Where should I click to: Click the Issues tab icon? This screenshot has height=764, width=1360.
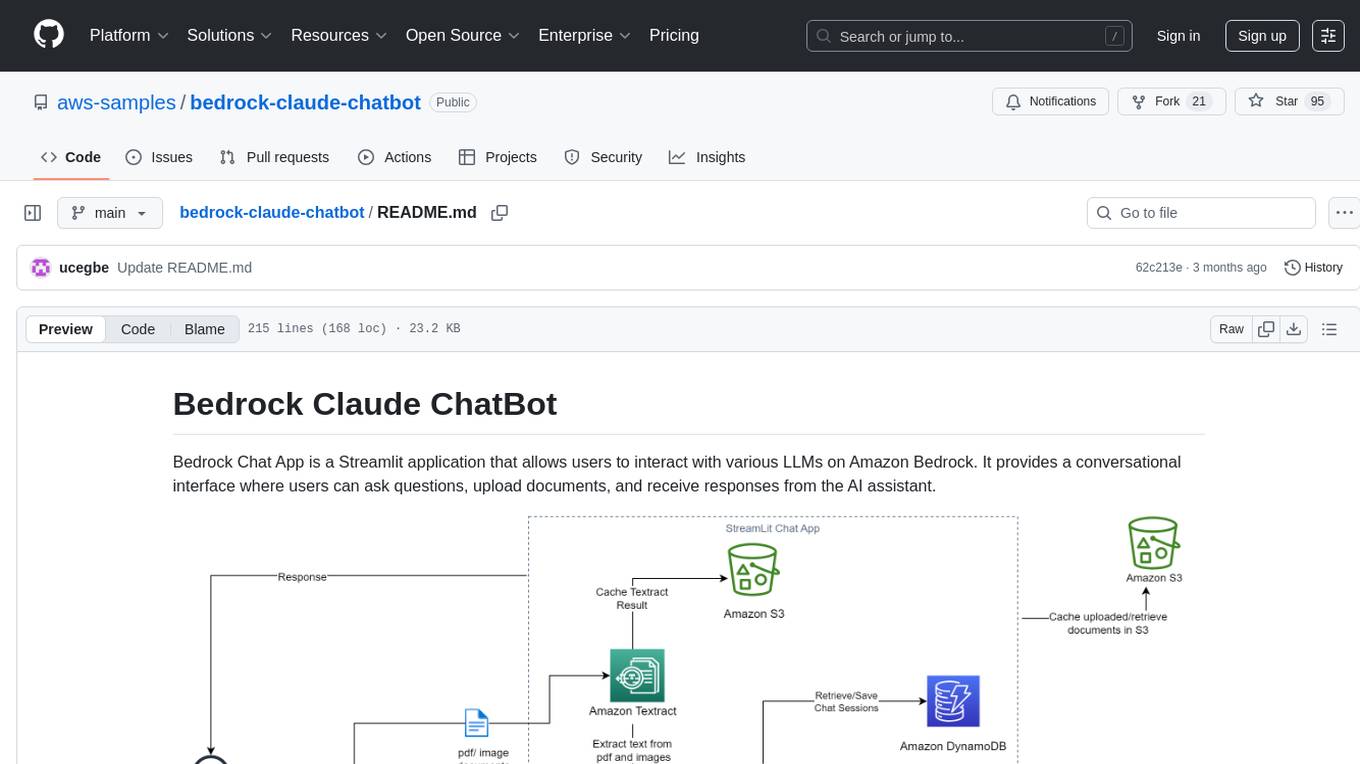pos(134,157)
